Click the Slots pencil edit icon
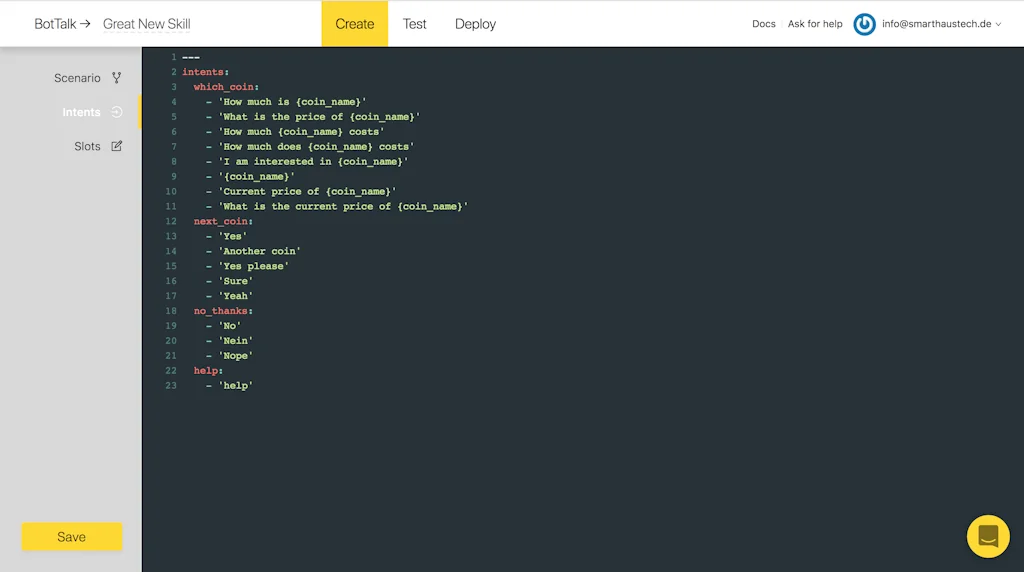Image resolution: width=1024 pixels, height=572 pixels. coord(117,146)
